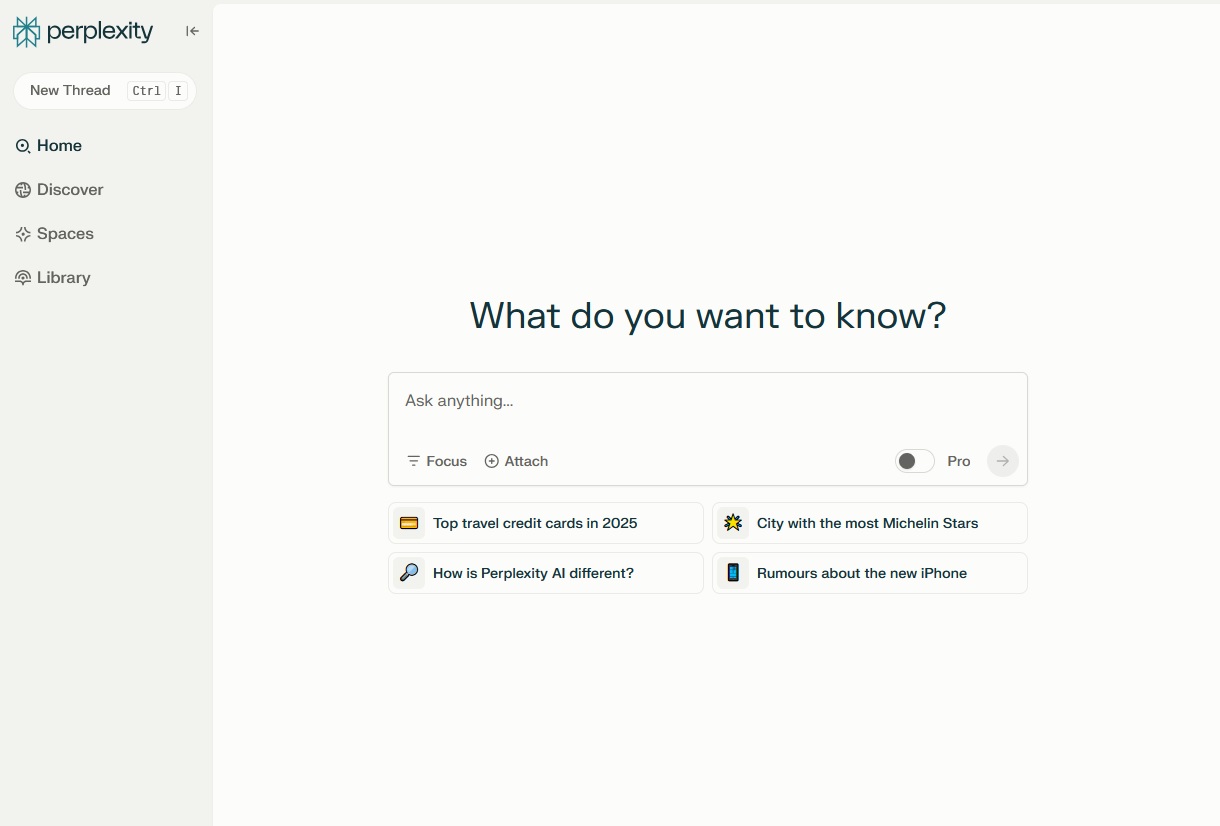The height and width of the screenshot is (826, 1220).
Task: Select 'City with the most Michelin Stars' suggestion
Action: pos(870,523)
